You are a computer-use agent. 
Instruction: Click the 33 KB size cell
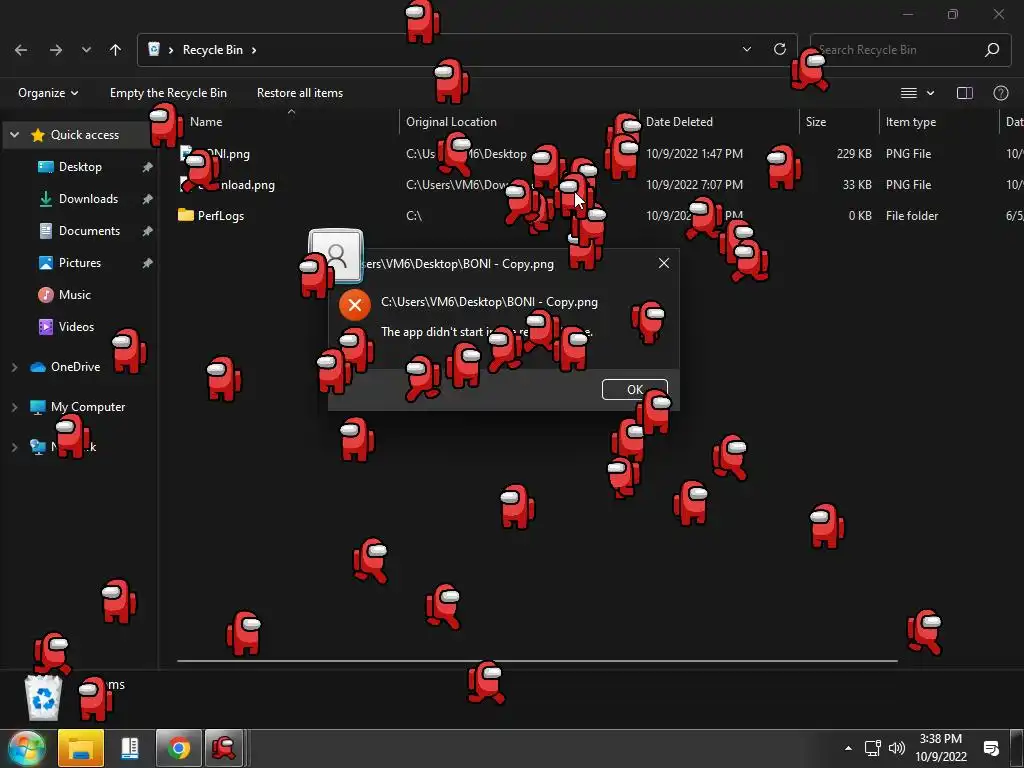pyautogui.click(x=857, y=185)
